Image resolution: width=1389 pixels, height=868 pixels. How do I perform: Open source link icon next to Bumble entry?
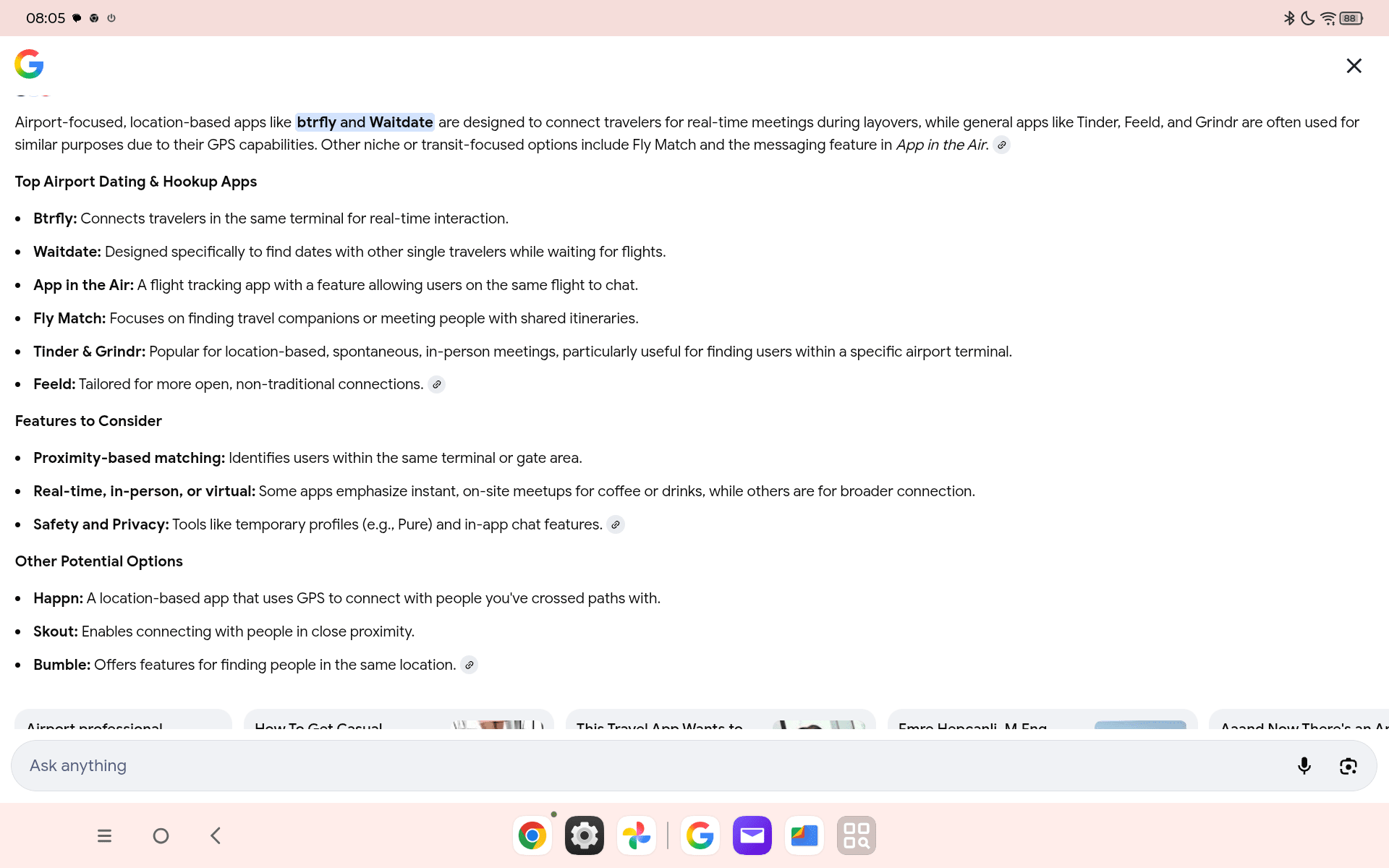click(469, 665)
